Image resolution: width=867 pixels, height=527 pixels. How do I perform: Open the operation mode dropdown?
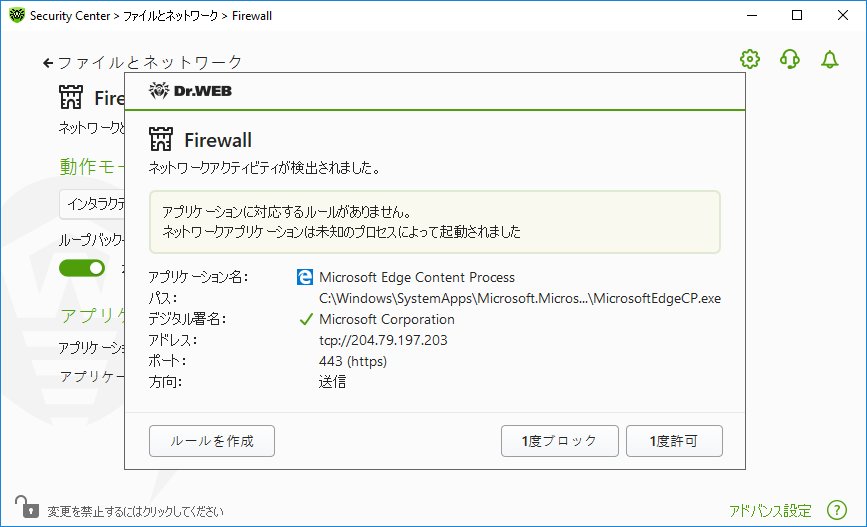(92, 203)
